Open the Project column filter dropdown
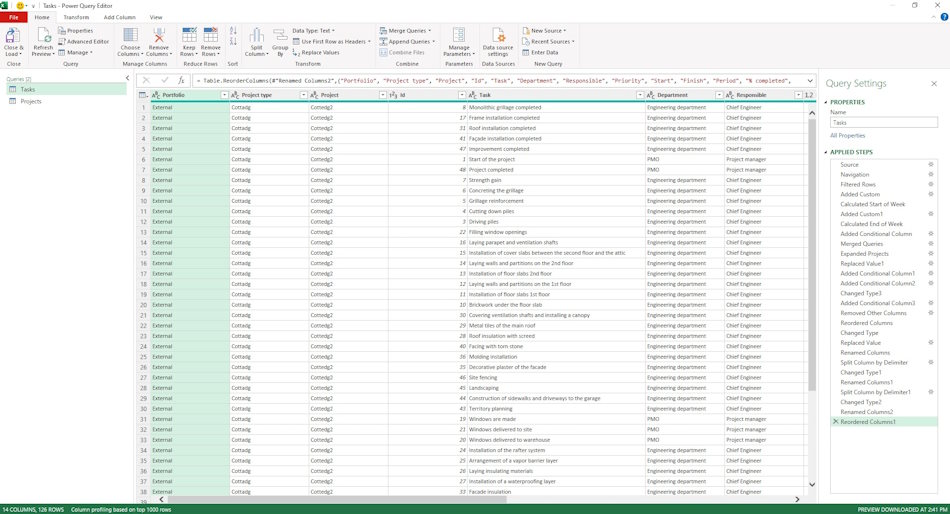The width and height of the screenshot is (950, 514). (383, 95)
